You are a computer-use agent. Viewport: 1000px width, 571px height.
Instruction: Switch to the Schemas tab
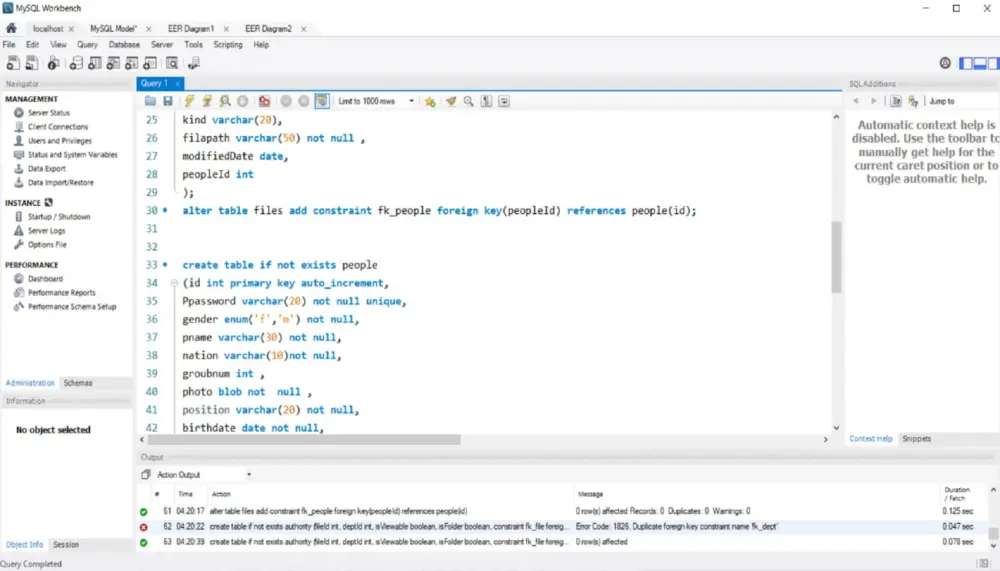point(78,383)
